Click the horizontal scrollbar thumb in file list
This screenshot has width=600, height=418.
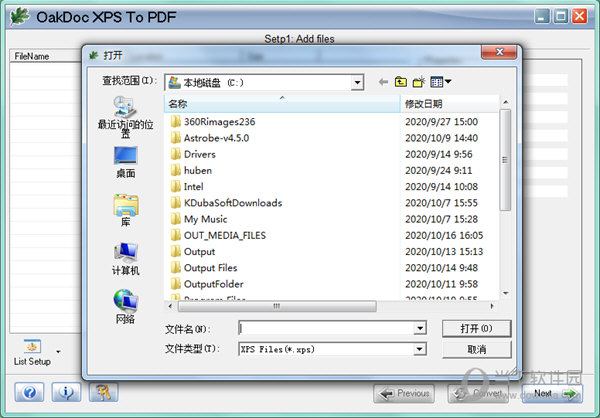click(277, 306)
